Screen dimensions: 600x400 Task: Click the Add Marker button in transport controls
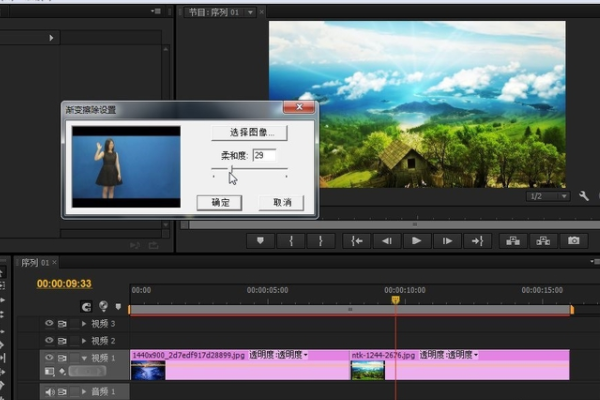(x=260, y=241)
